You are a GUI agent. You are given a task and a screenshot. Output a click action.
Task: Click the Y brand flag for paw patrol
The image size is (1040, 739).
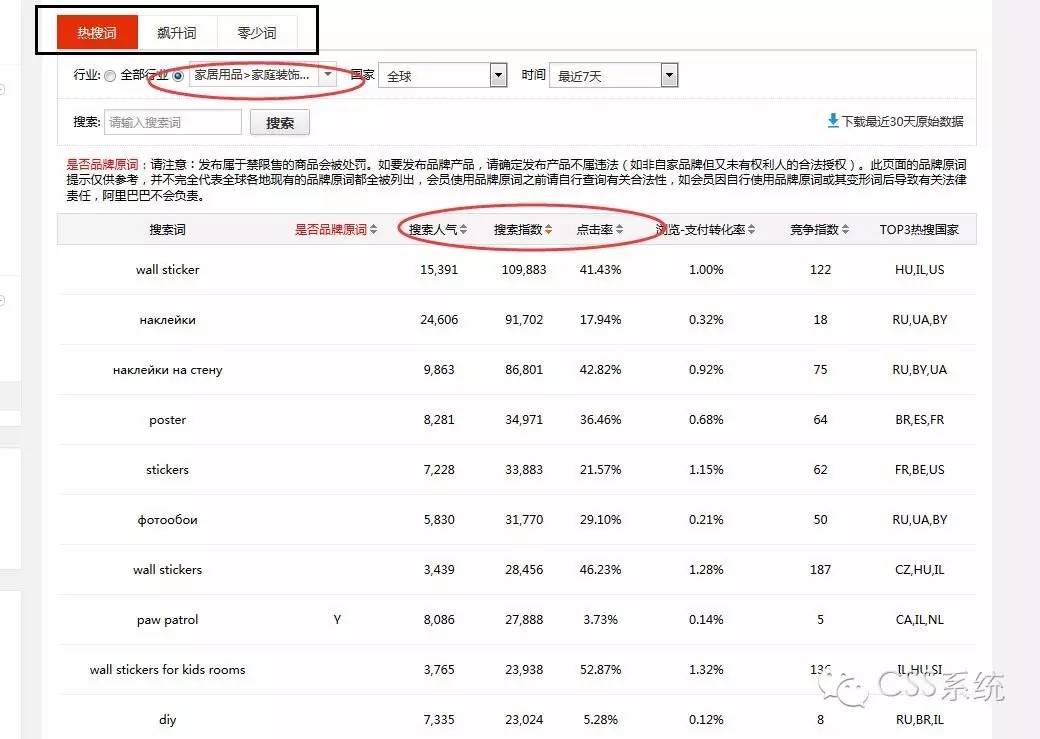(337, 620)
